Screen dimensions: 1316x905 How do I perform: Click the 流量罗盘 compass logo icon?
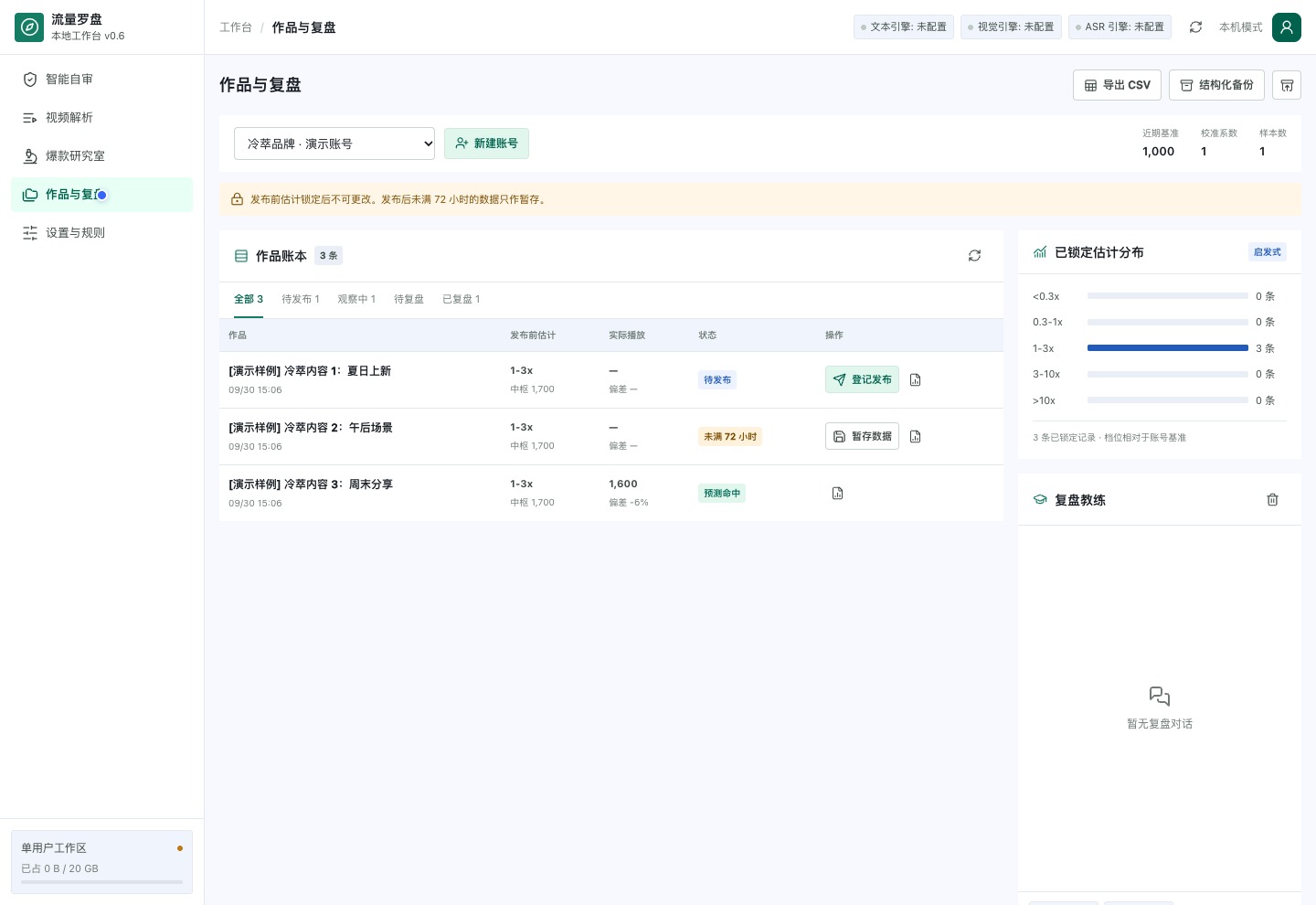tap(29, 27)
